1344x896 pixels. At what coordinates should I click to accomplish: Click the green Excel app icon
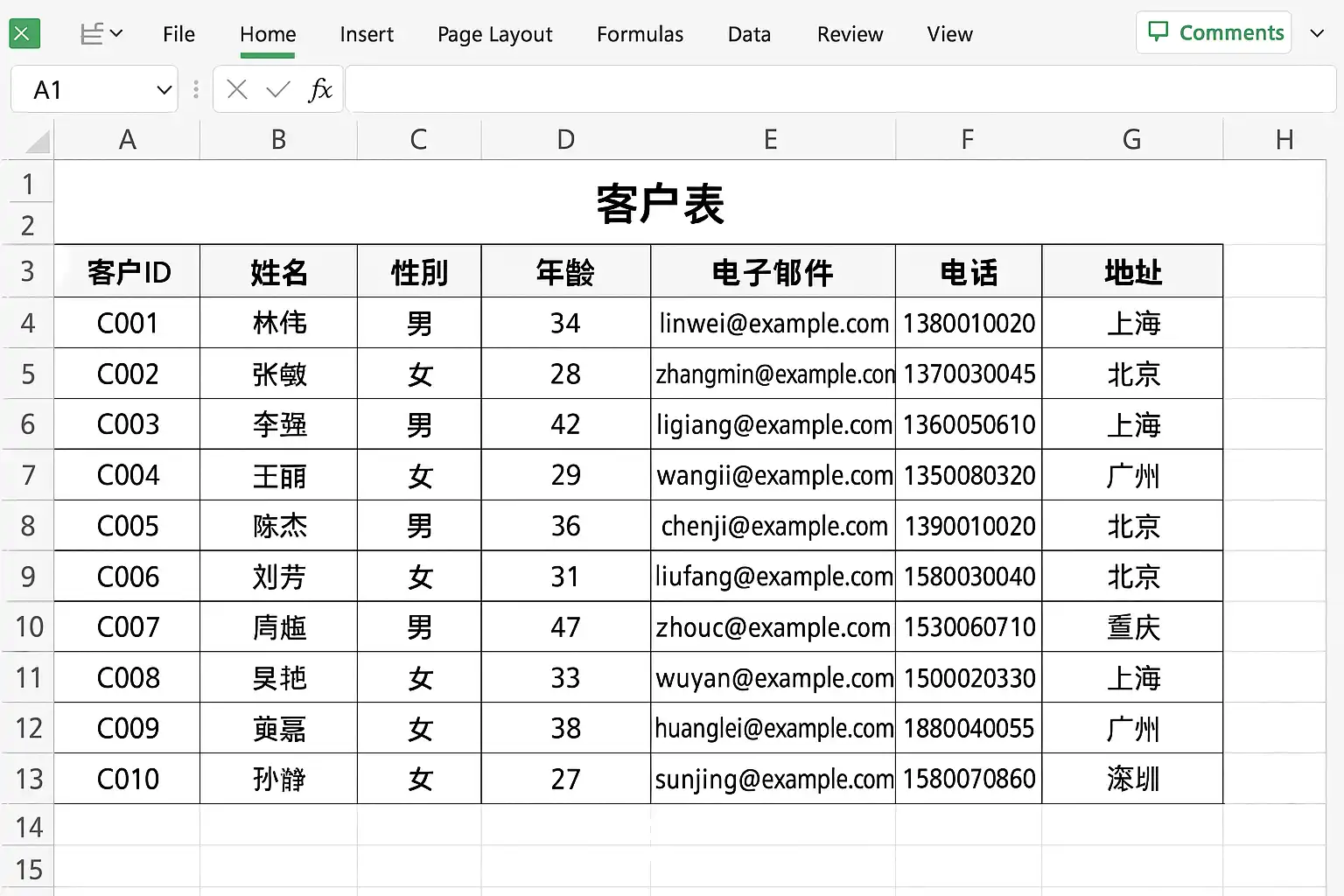(x=24, y=34)
